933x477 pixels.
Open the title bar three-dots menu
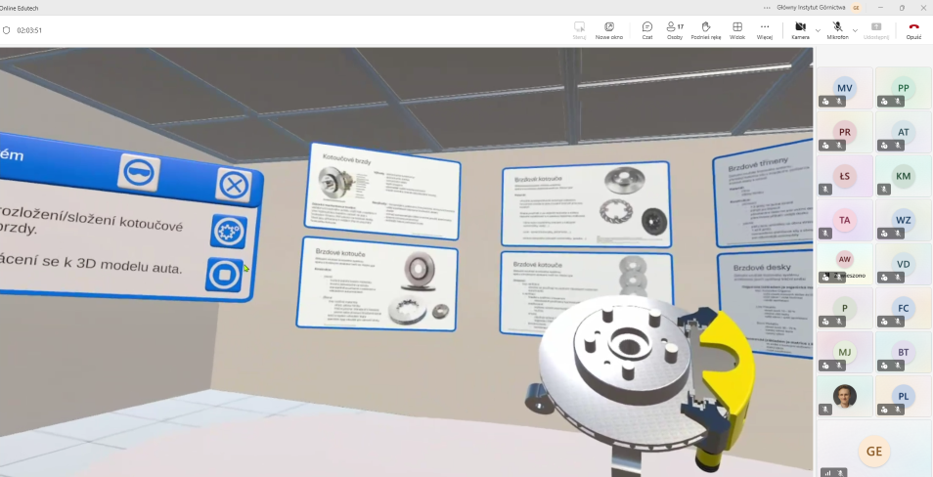tap(767, 8)
